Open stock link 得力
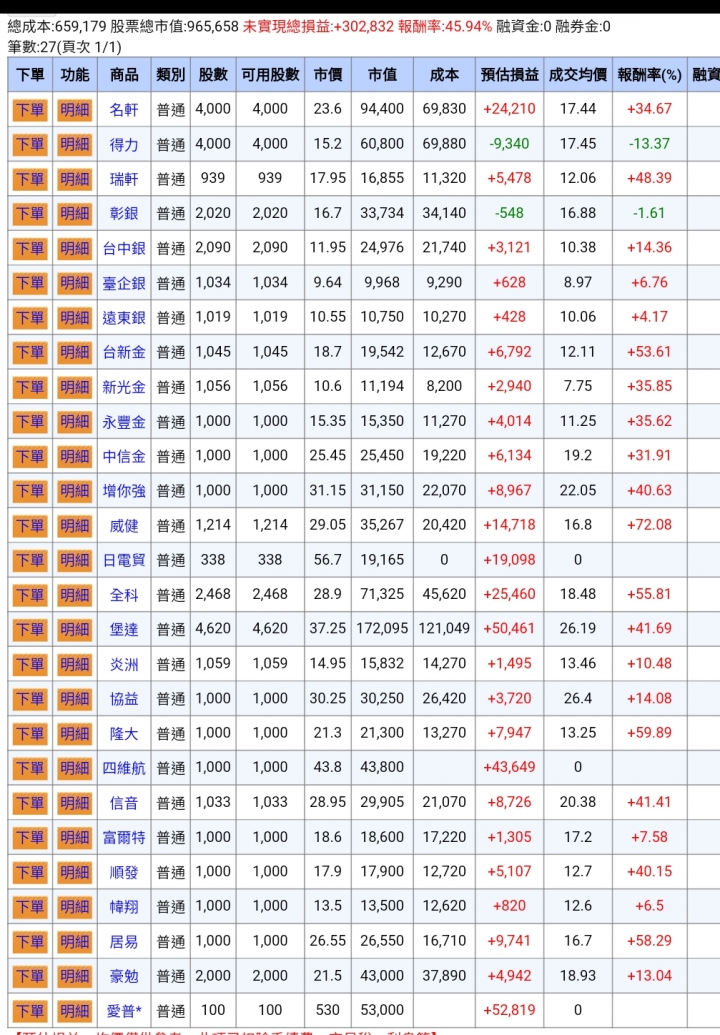The width and height of the screenshot is (720, 1035). click(124, 144)
